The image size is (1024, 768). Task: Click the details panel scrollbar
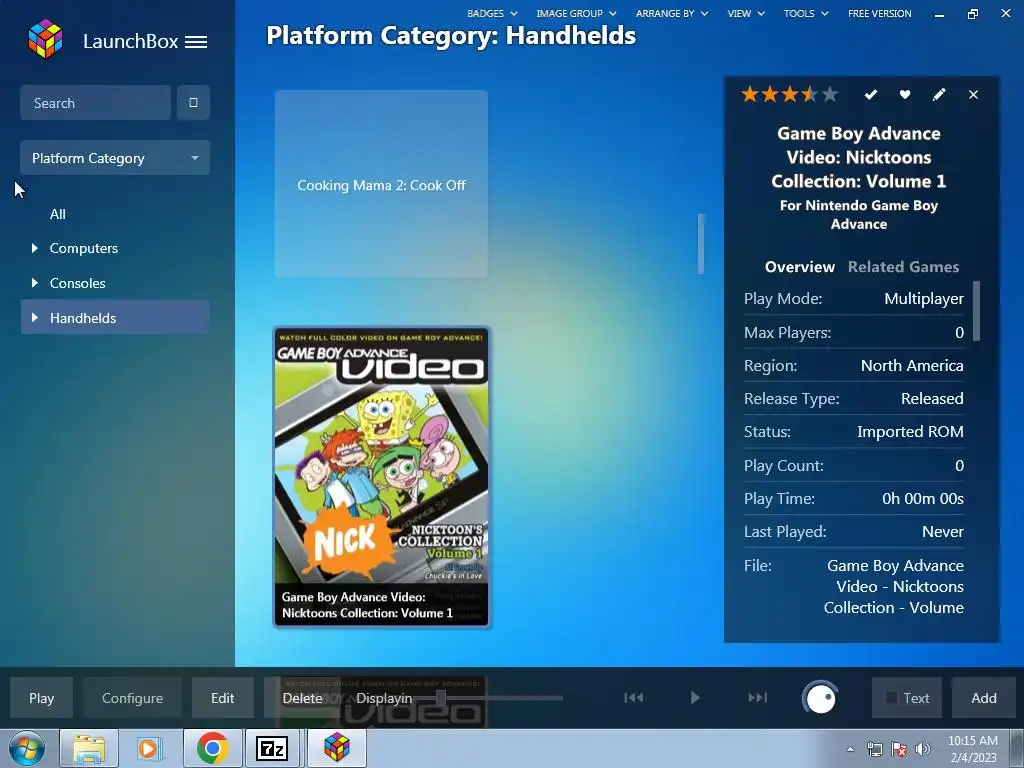coord(976,311)
